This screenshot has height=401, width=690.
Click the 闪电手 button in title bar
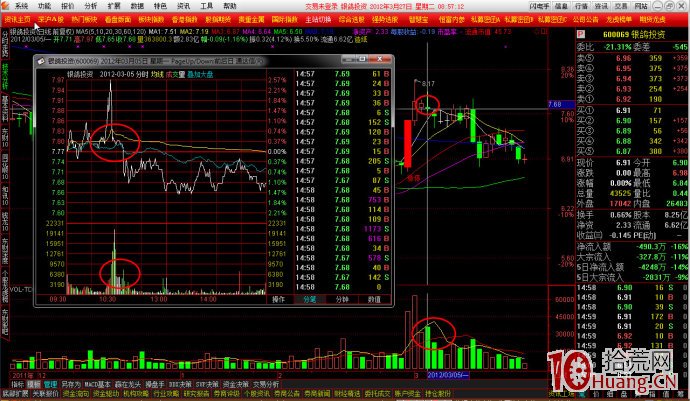540,6
